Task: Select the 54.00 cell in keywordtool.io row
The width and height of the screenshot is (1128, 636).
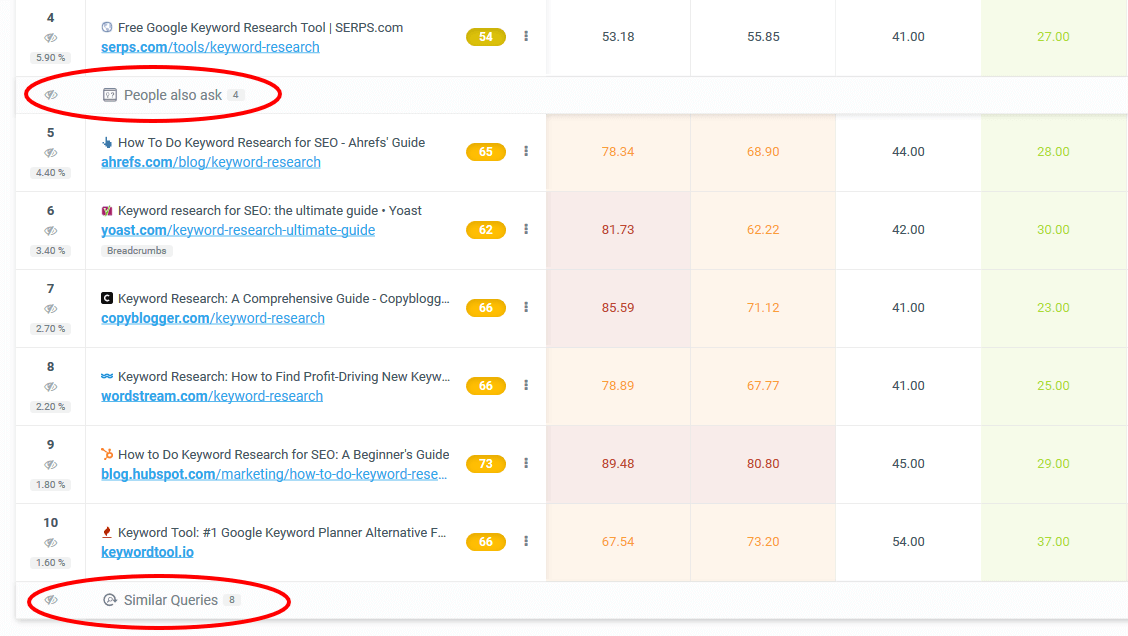Action: click(x=908, y=542)
